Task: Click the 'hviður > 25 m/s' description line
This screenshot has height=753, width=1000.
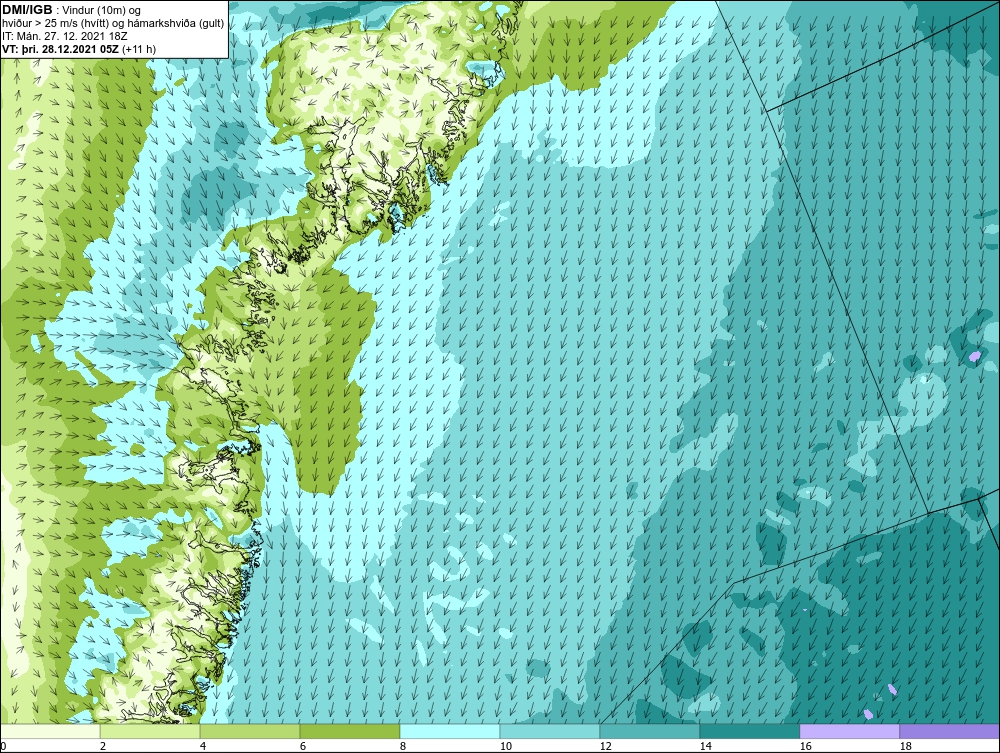Action: pos(113,24)
